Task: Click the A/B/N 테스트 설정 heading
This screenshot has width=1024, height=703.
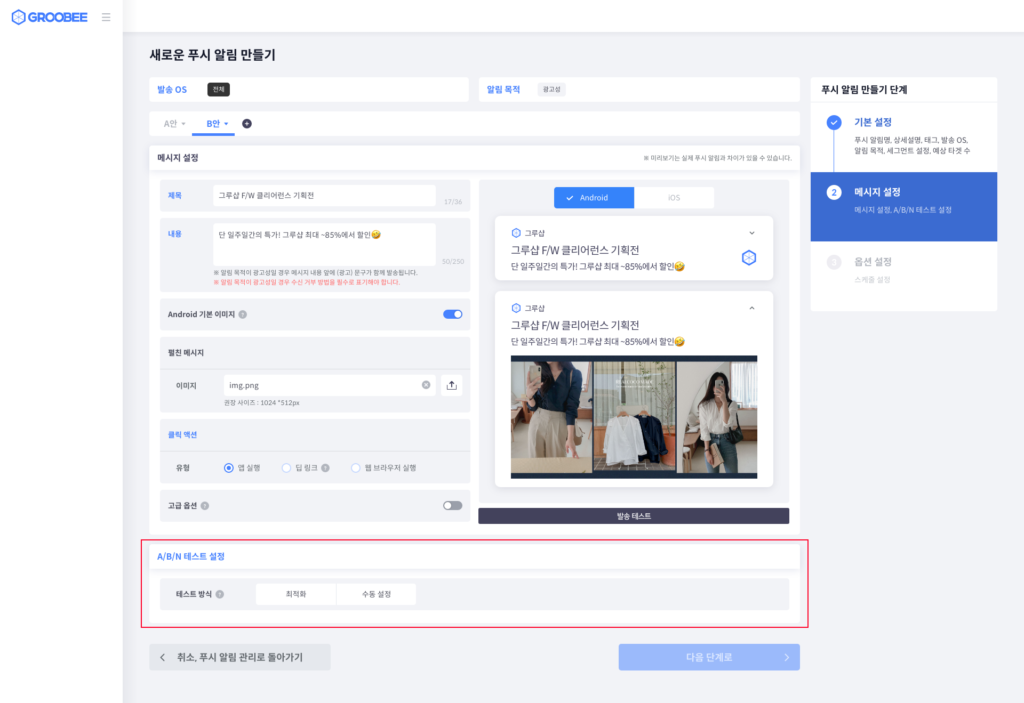Action: (x=191, y=557)
